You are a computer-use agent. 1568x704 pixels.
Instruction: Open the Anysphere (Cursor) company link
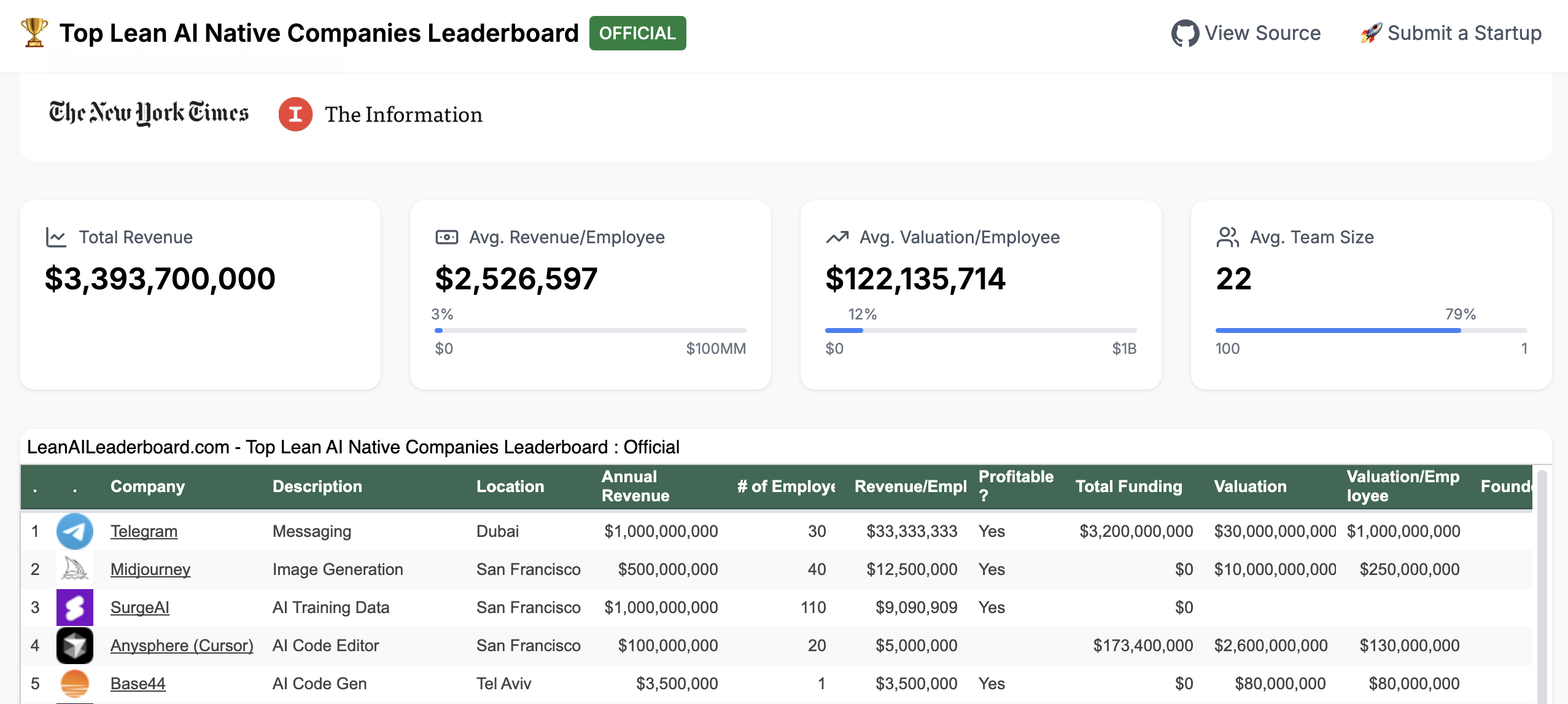point(181,645)
